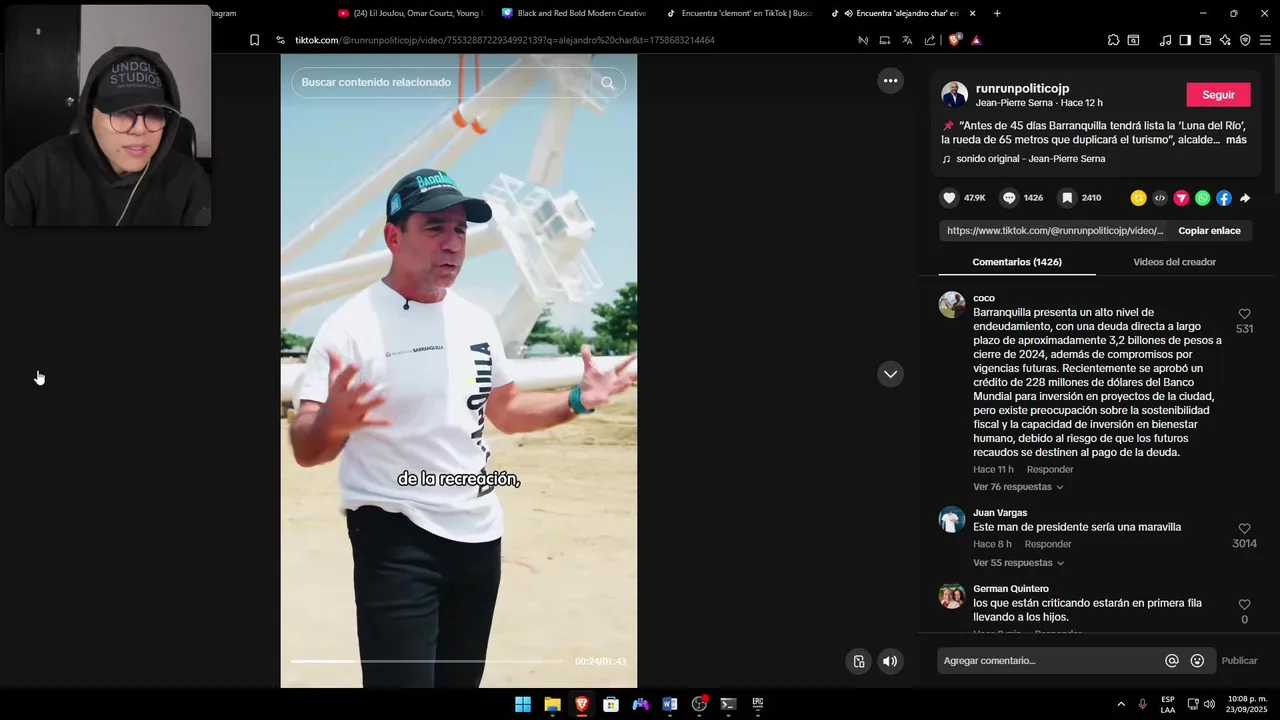Like Juan Vargas's comment
The height and width of the screenshot is (720, 1280).
[x=1244, y=529]
